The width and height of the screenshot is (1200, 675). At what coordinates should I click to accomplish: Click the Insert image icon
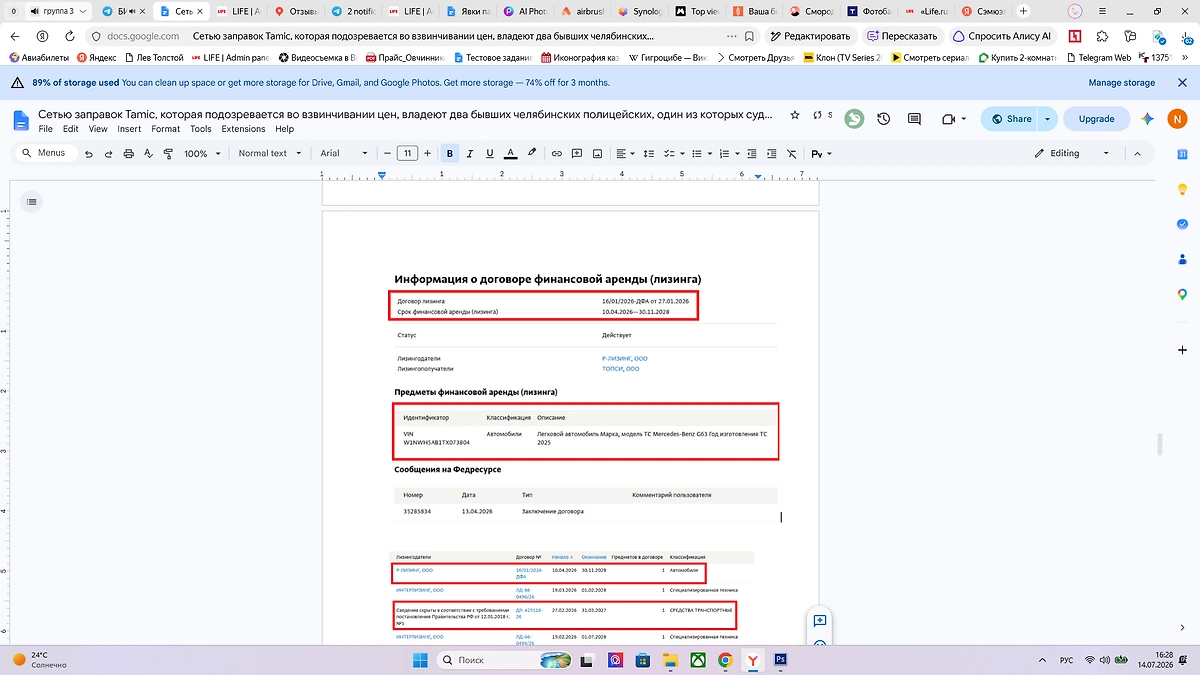[598, 154]
